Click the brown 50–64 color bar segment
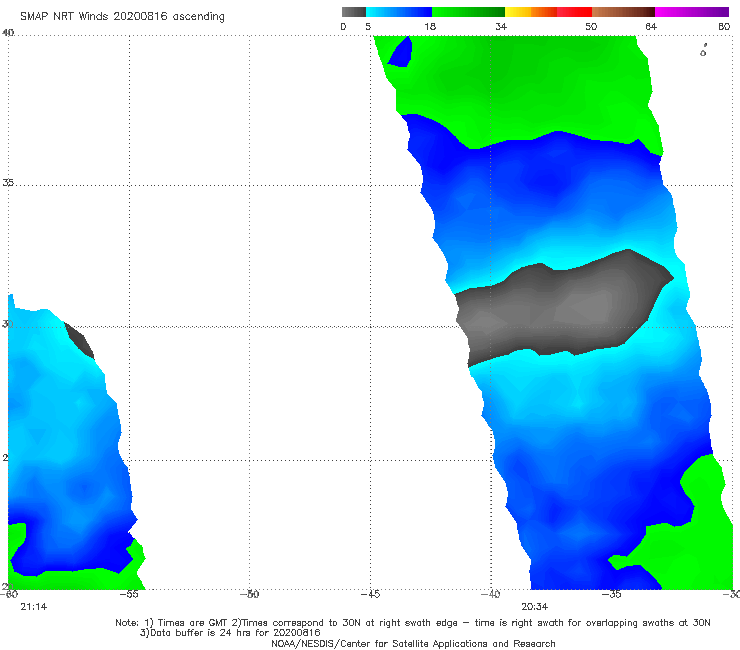Viewport: 740px width, 650px height. (x=623, y=12)
